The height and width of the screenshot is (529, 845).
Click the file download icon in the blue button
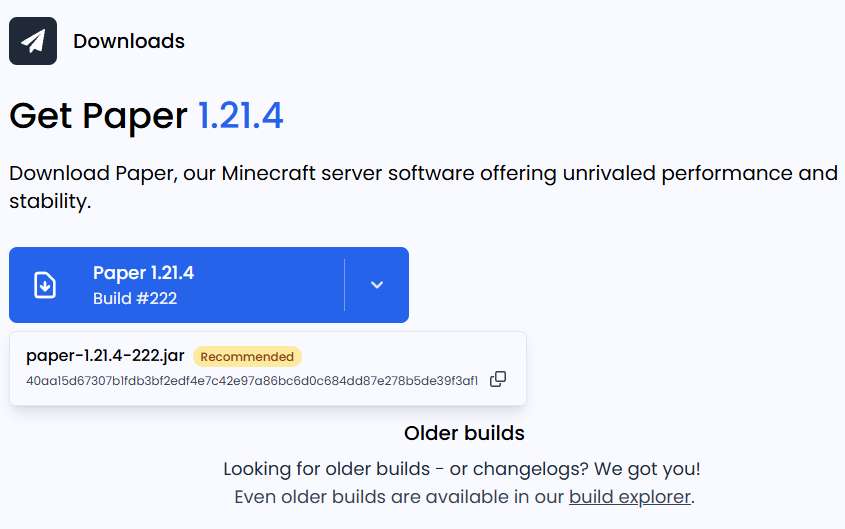tap(45, 285)
